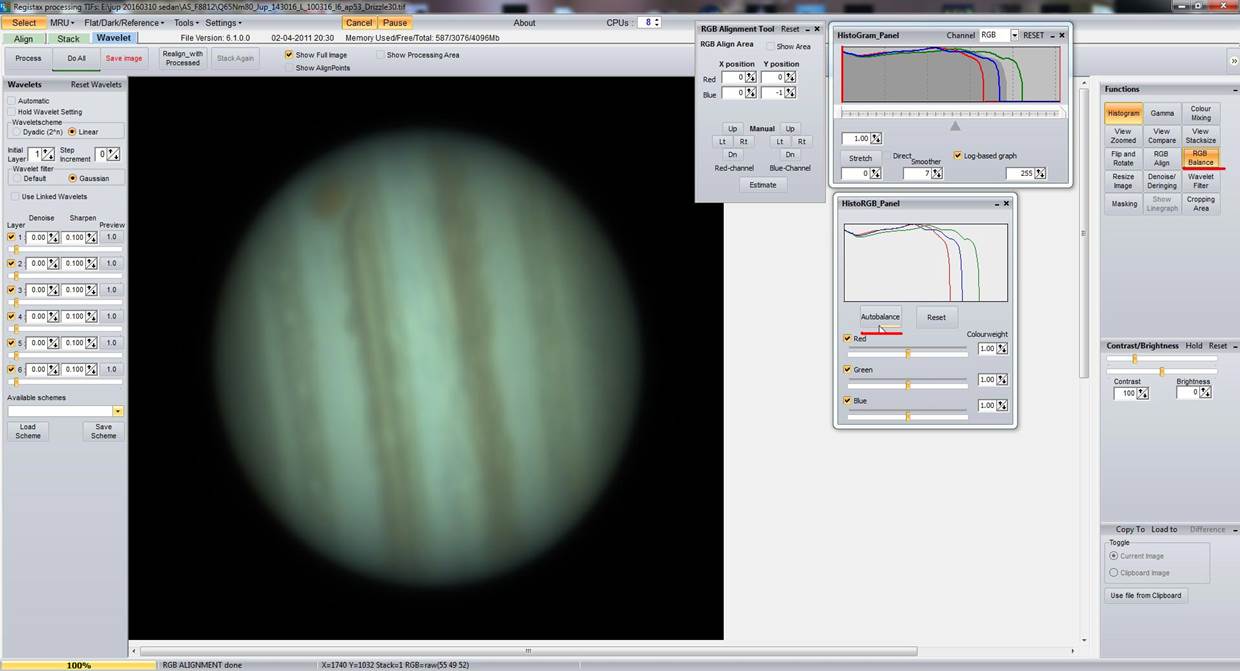Click the Flip and Rotate function
The image size is (1240, 671).
(1123, 158)
